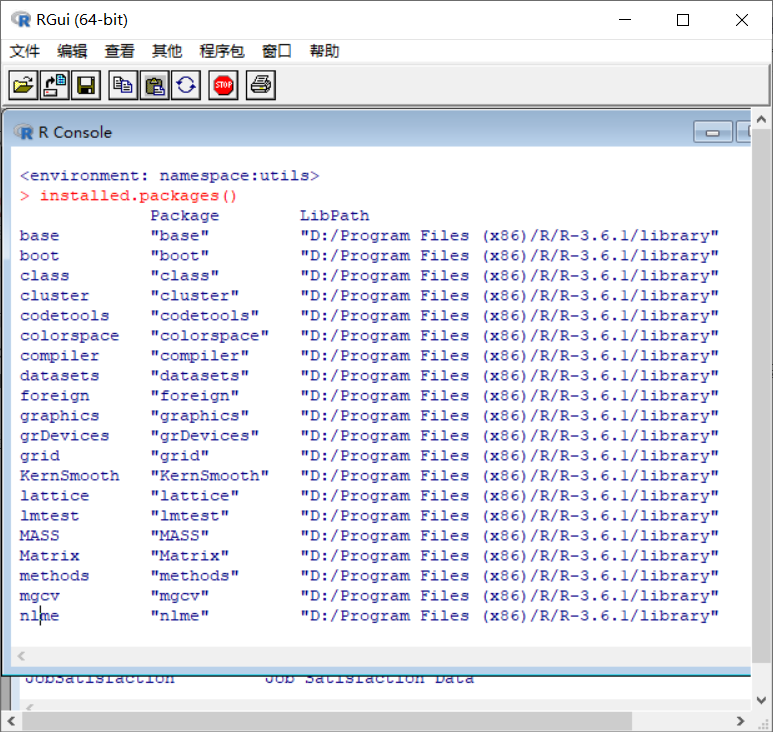Screen dimensions: 773x732
Task: Click the "colorspace" quoted package value
Action: click(x=210, y=336)
